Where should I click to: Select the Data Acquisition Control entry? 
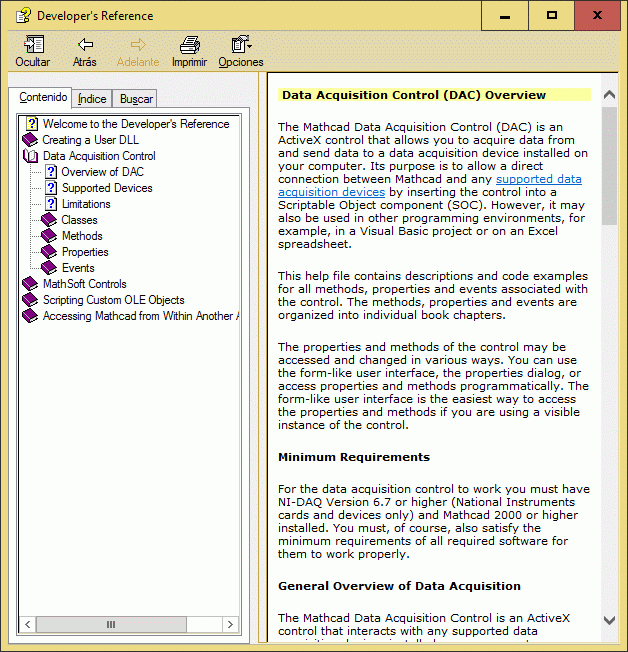[99, 156]
